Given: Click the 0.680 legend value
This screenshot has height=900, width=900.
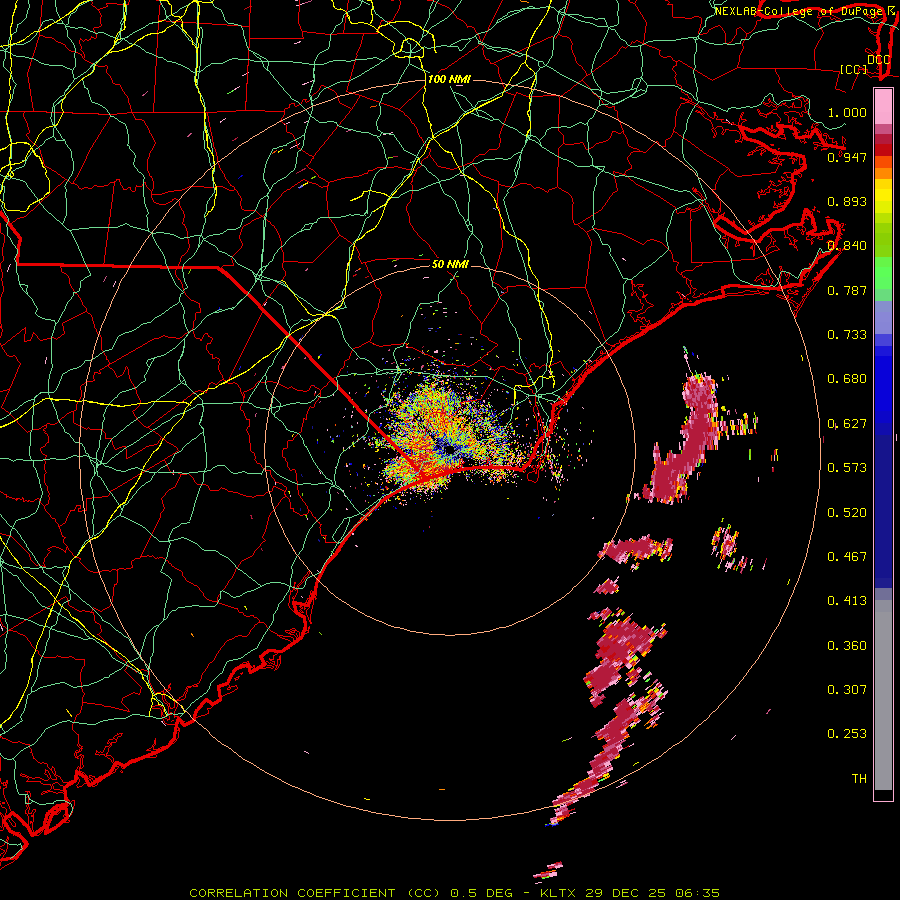Looking at the screenshot, I should coord(847,379).
